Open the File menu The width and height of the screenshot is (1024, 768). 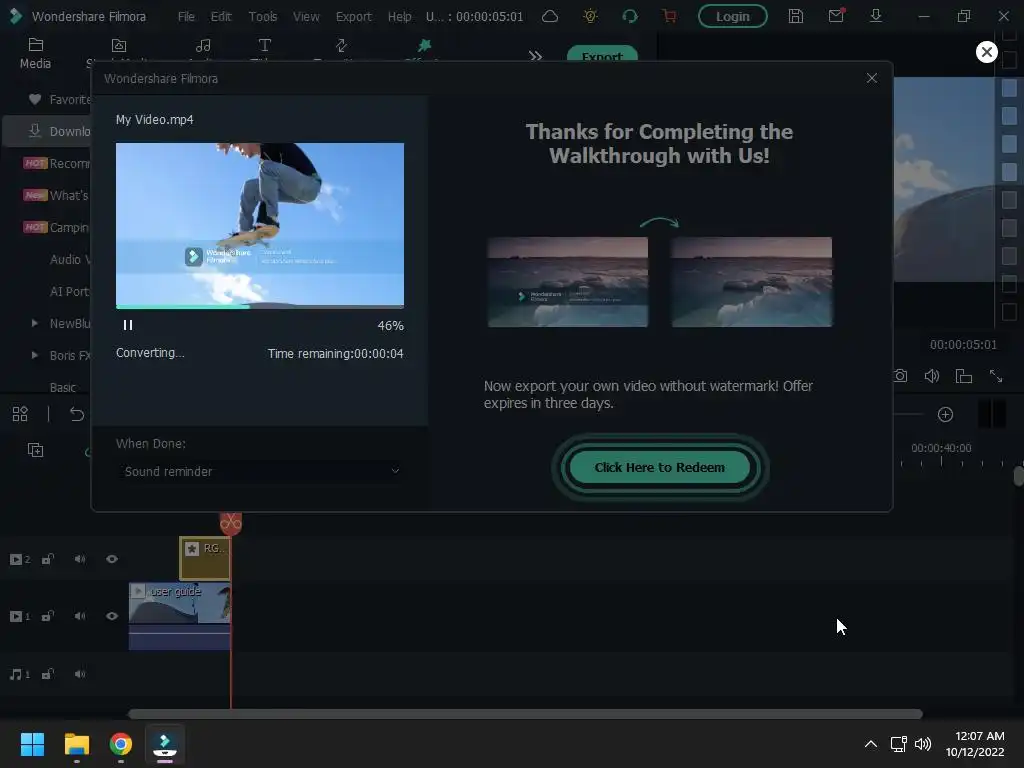(186, 16)
